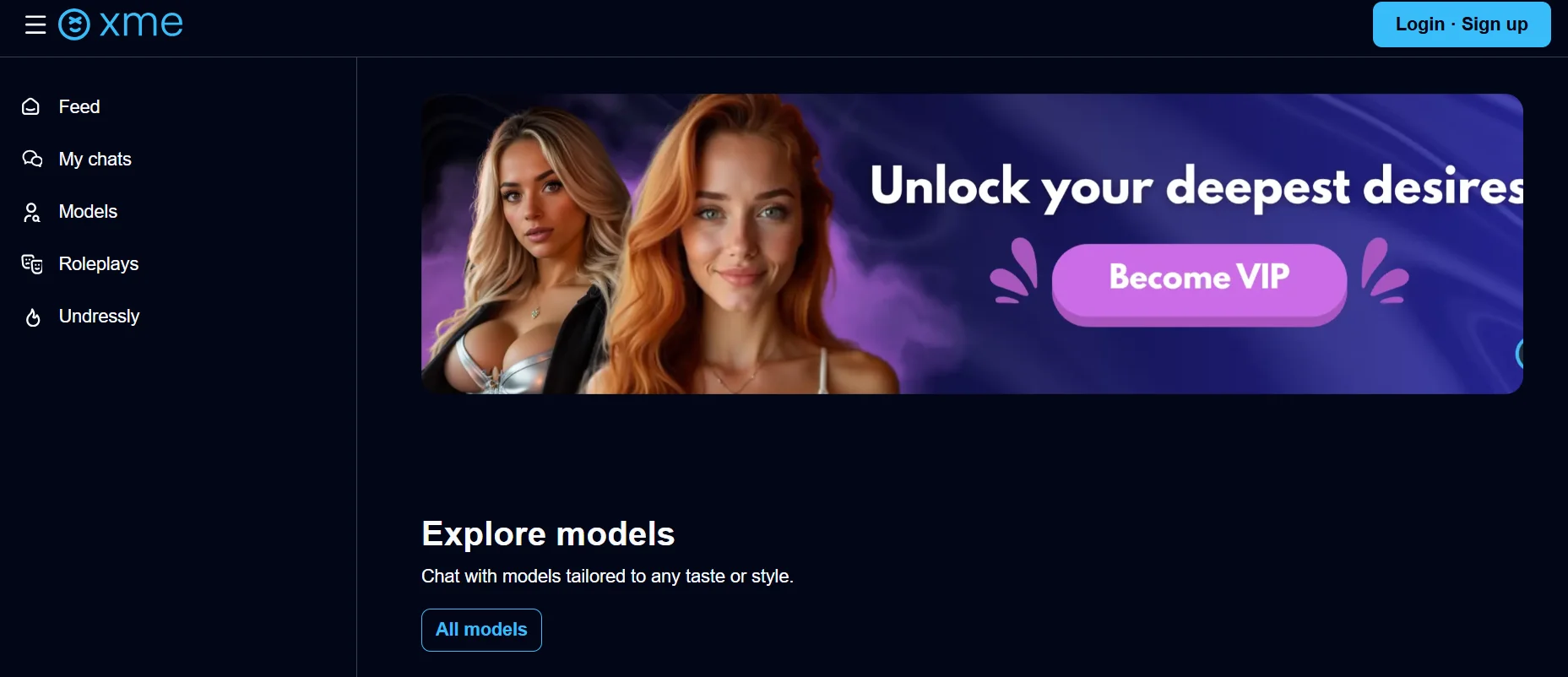Click the Unlock your deepest desires headline
The image size is (1568, 677).
[x=1196, y=187]
